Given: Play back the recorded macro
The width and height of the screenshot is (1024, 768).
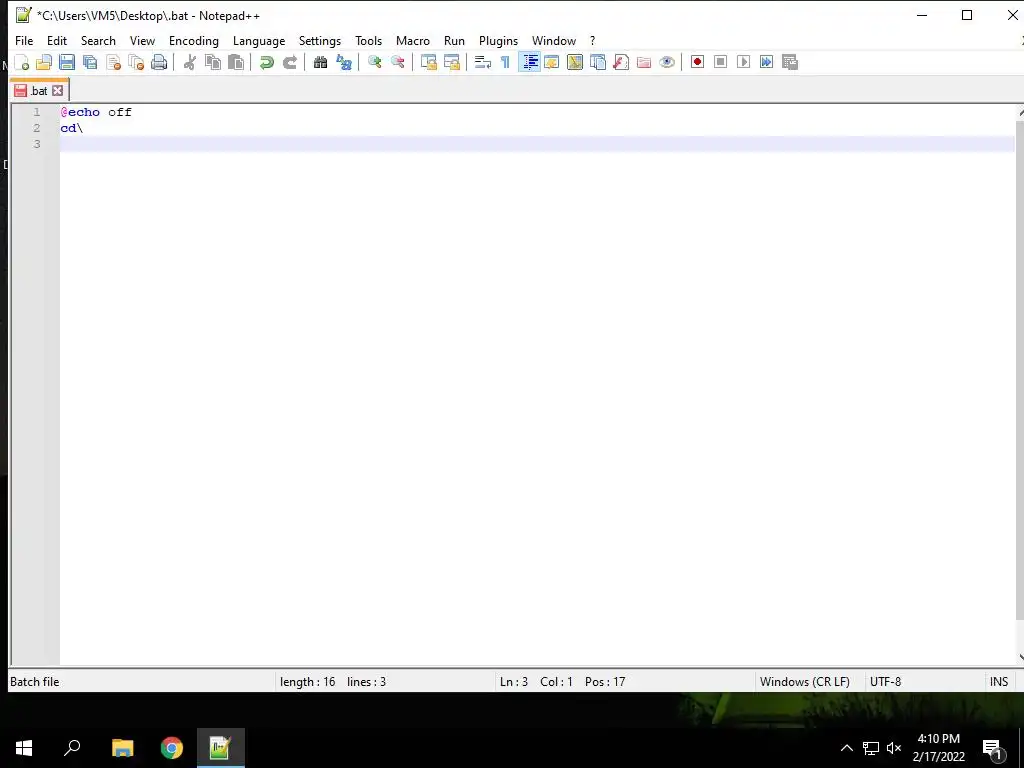Looking at the screenshot, I should [743, 62].
